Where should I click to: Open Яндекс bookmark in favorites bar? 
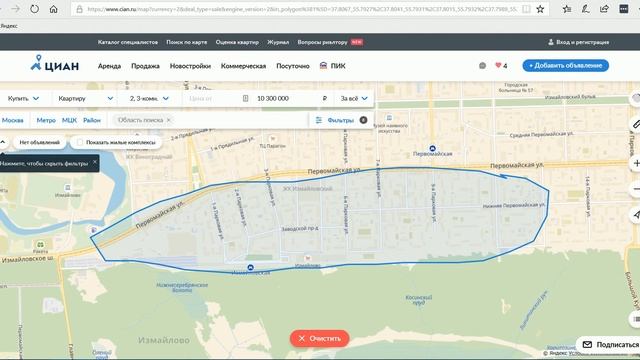click(9, 26)
